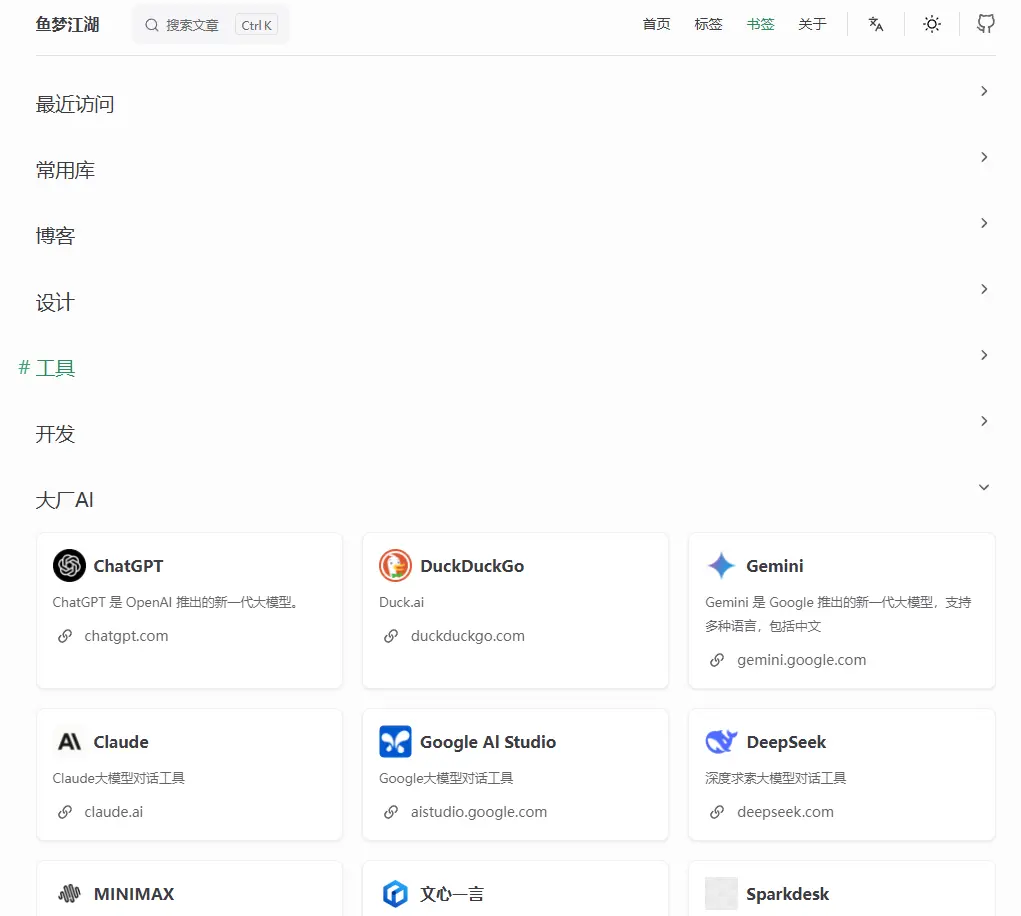The width and height of the screenshot is (1021, 916).
Task: Open the aistudio.google.com link
Action: tap(479, 812)
